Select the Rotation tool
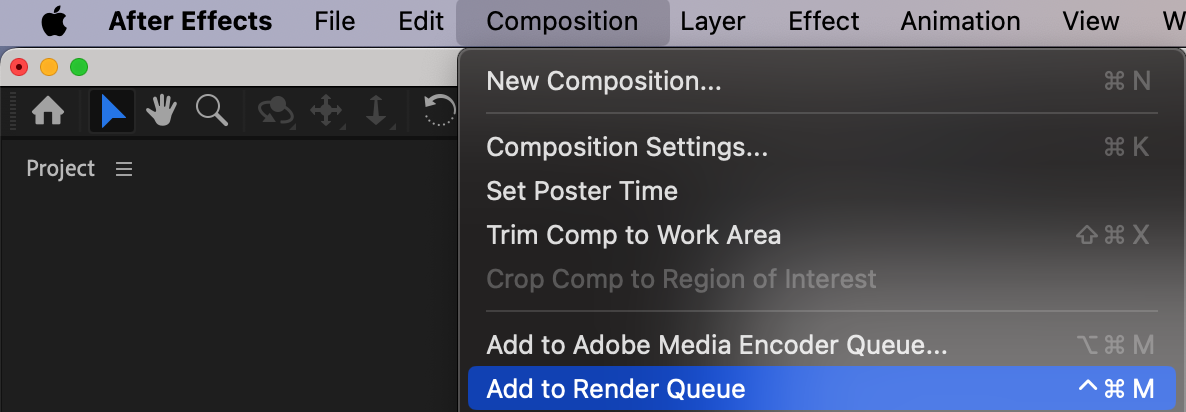Image resolution: width=1186 pixels, height=412 pixels. click(441, 112)
